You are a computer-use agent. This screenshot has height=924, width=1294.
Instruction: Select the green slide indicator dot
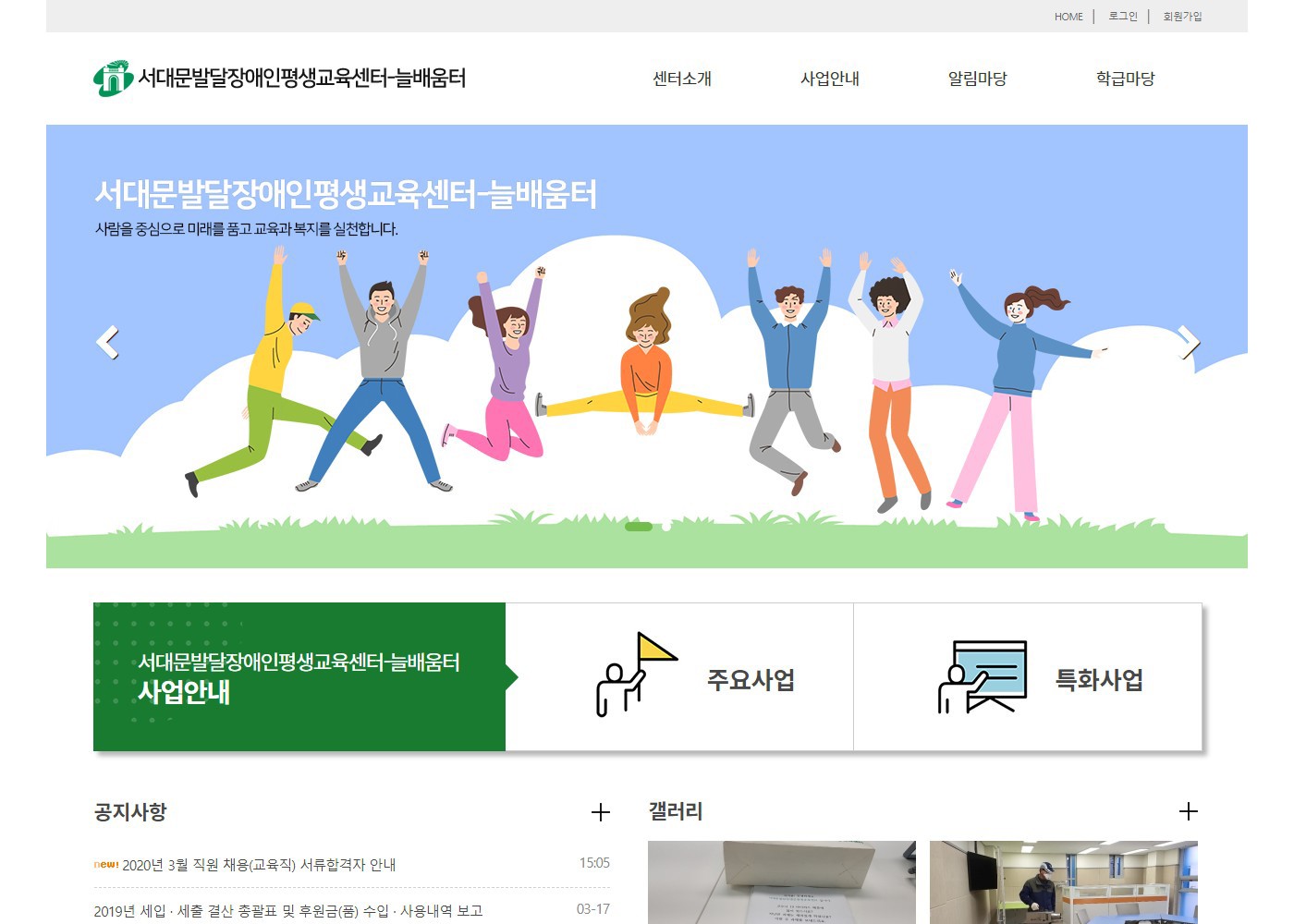tap(639, 527)
